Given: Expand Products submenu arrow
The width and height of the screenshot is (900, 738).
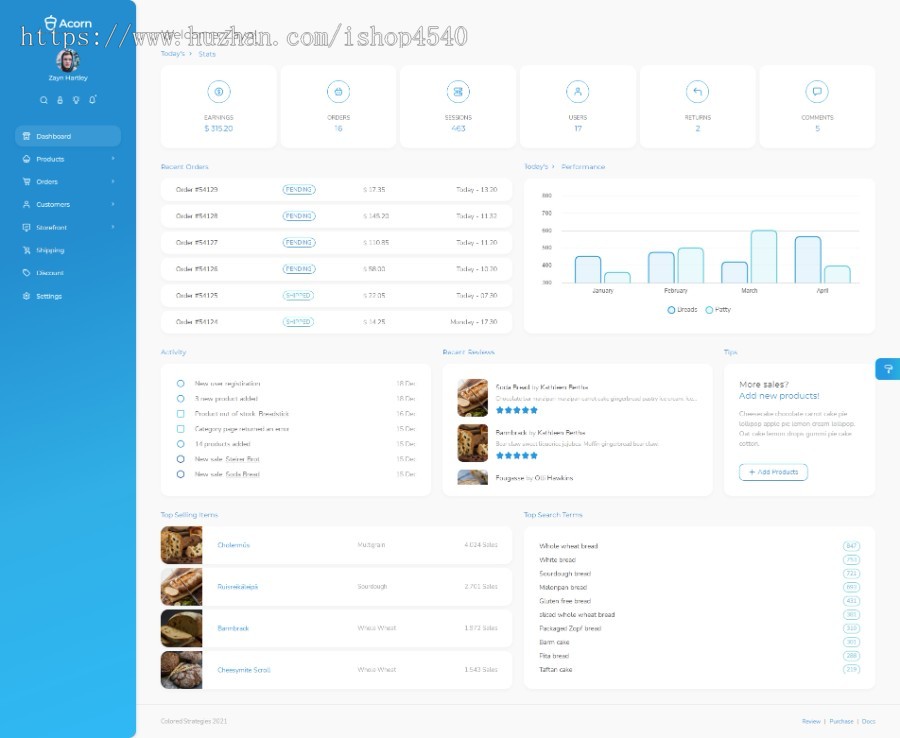Looking at the screenshot, I should pos(113,158).
